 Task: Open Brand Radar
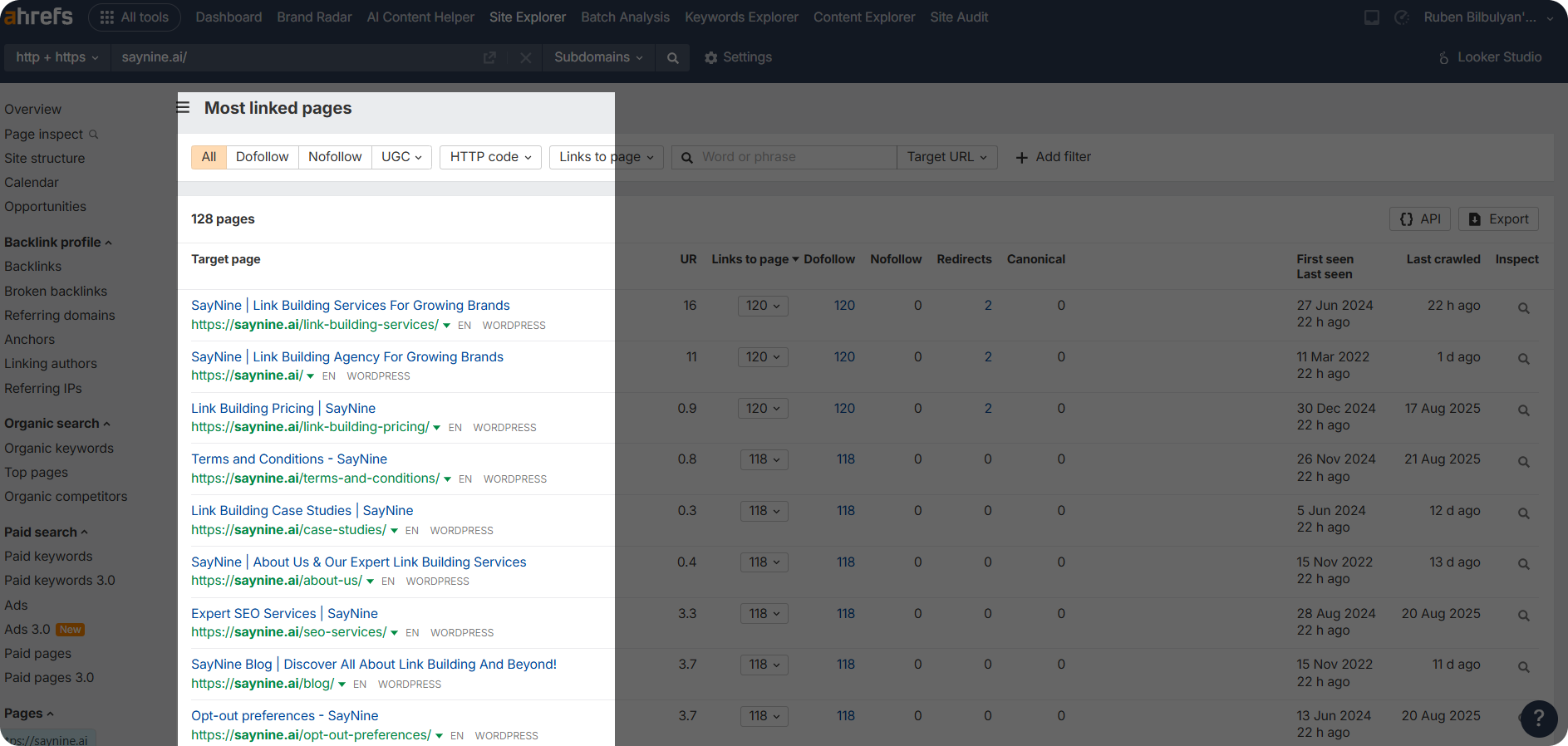[314, 17]
